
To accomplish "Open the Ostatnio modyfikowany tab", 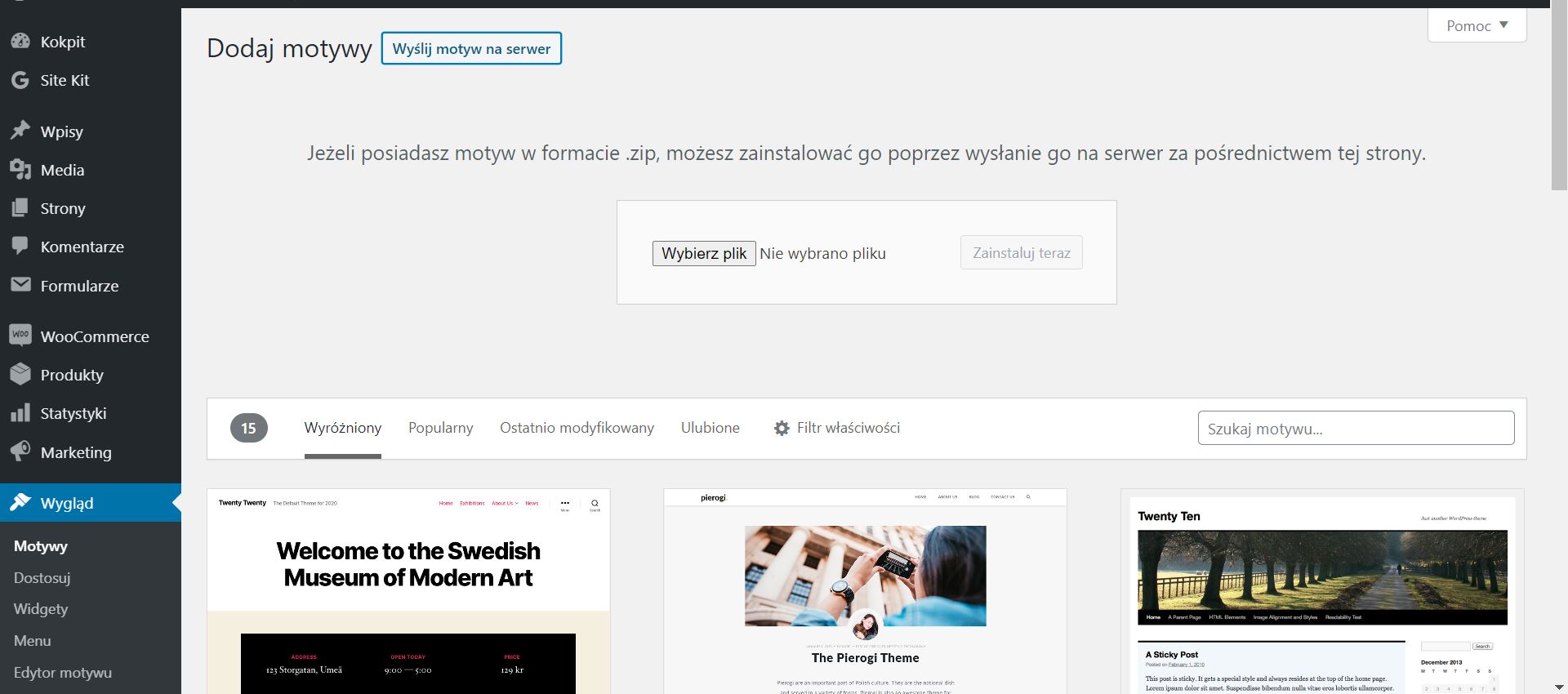I will 577,428.
